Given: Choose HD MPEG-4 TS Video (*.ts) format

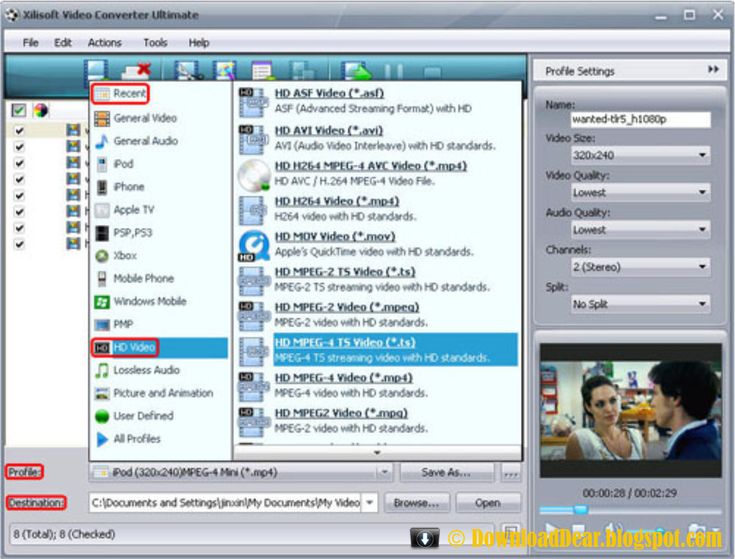Looking at the screenshot, I should coord(395,350).
